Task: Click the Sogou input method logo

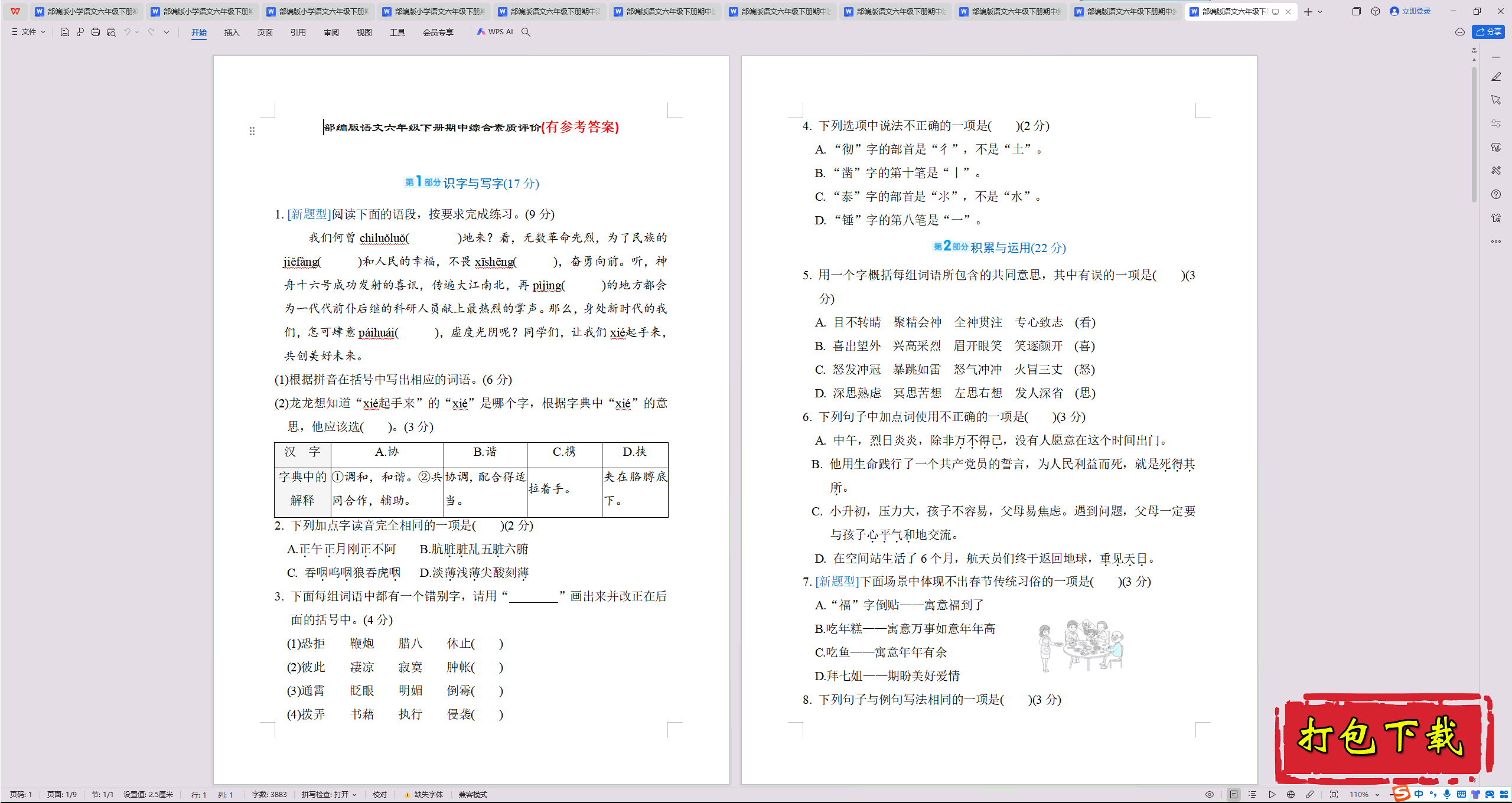Action: pyautogui.click(x=1402, y=794)
